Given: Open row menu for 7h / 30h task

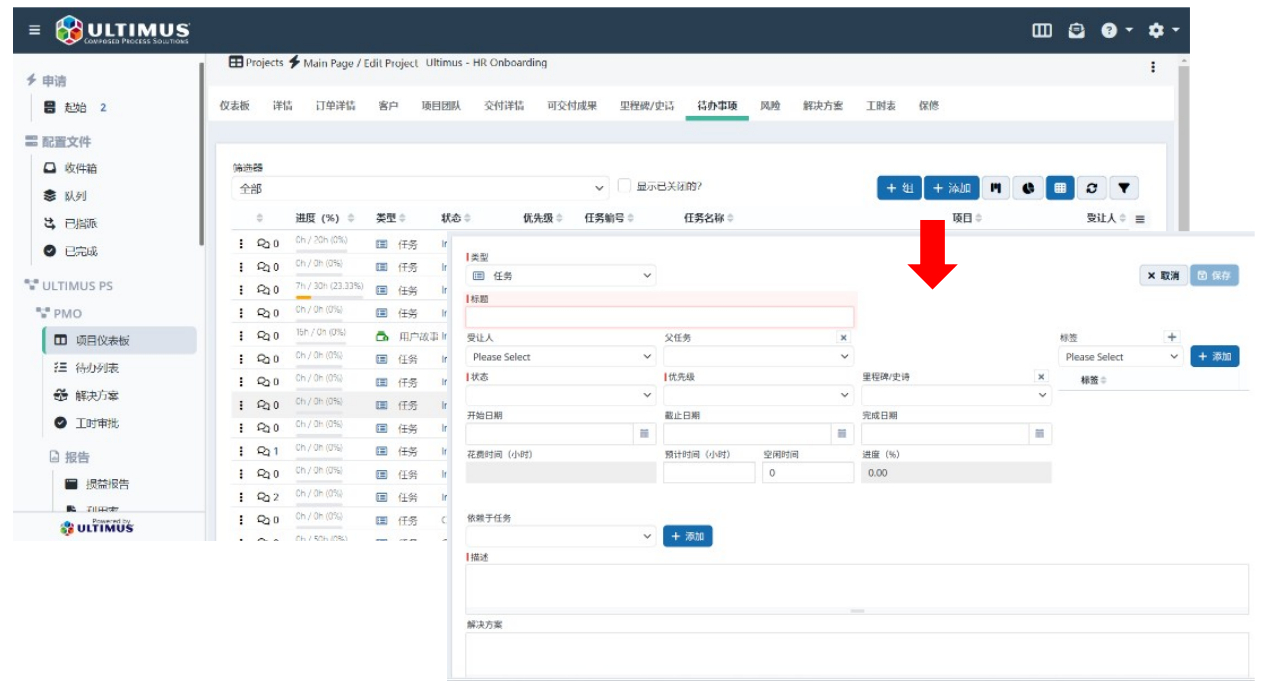Looking at the screenshot, I should [241, 290].
